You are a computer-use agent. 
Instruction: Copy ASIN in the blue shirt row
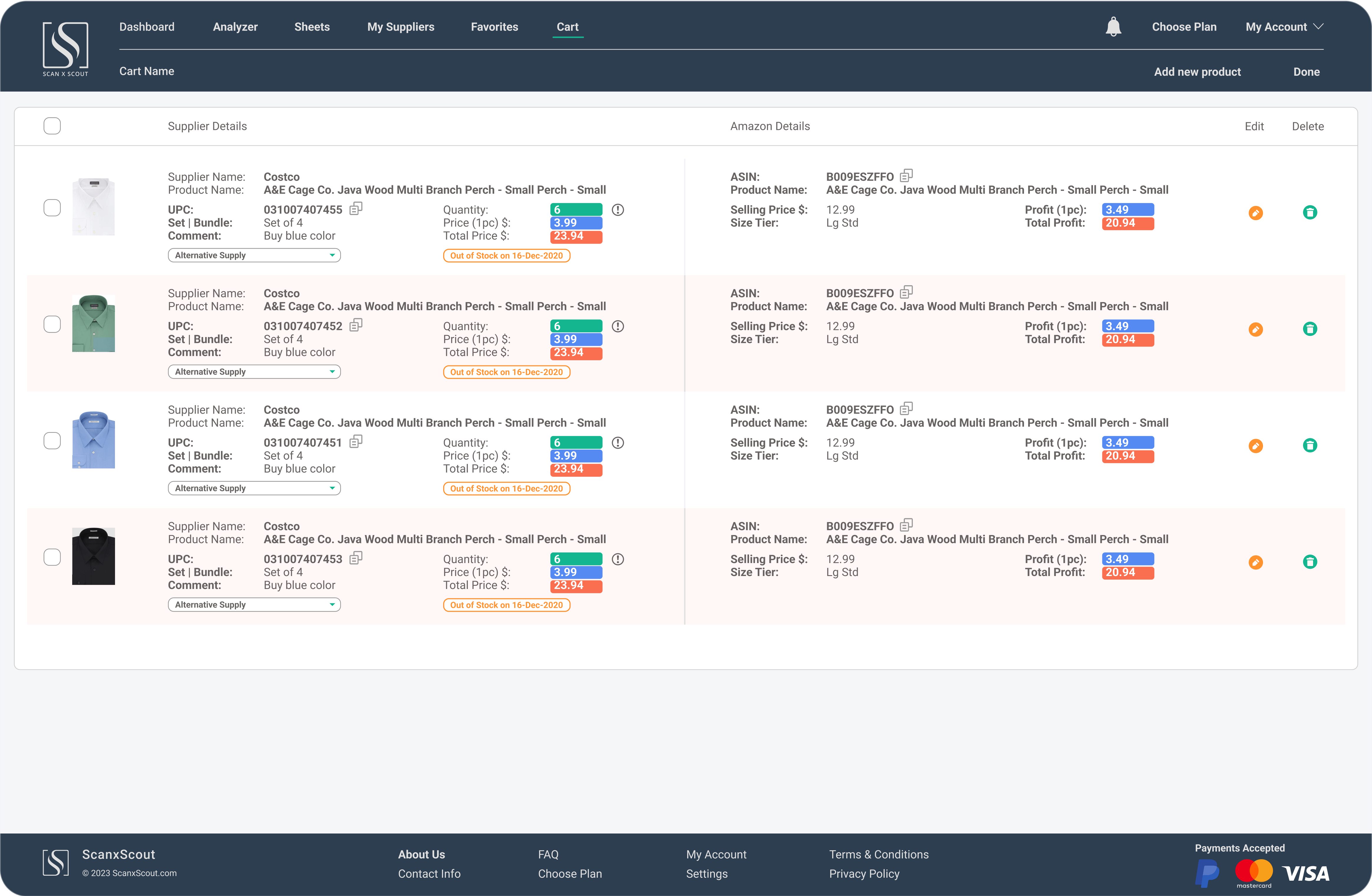[906, 409]
